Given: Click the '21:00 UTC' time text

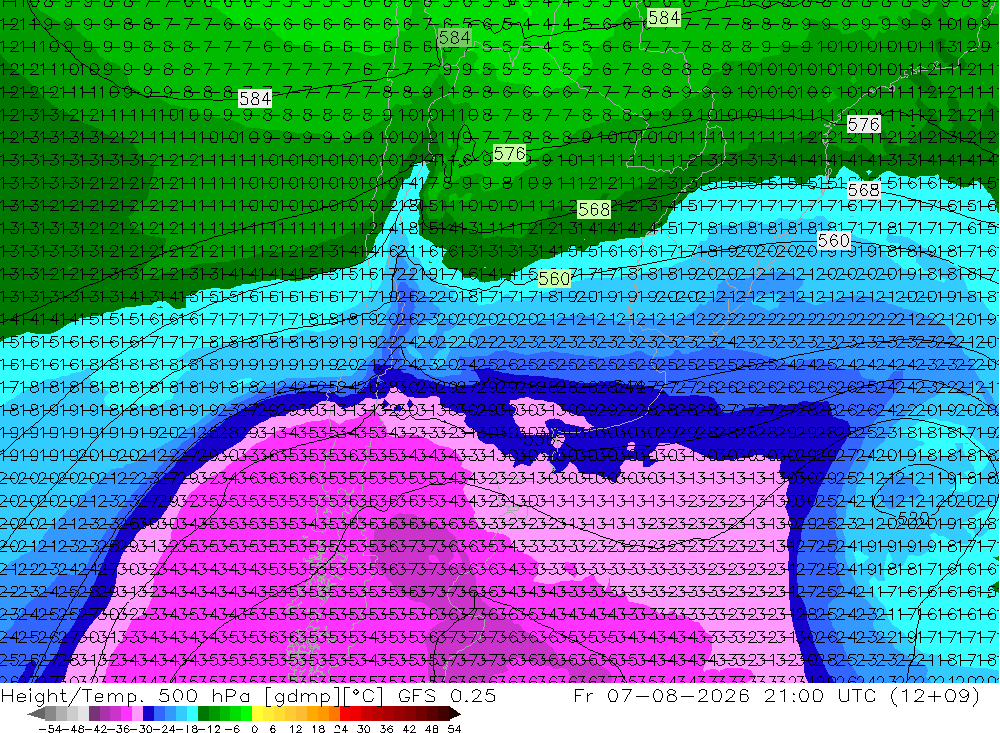Looking at the screenshot, I should (822, 695).
